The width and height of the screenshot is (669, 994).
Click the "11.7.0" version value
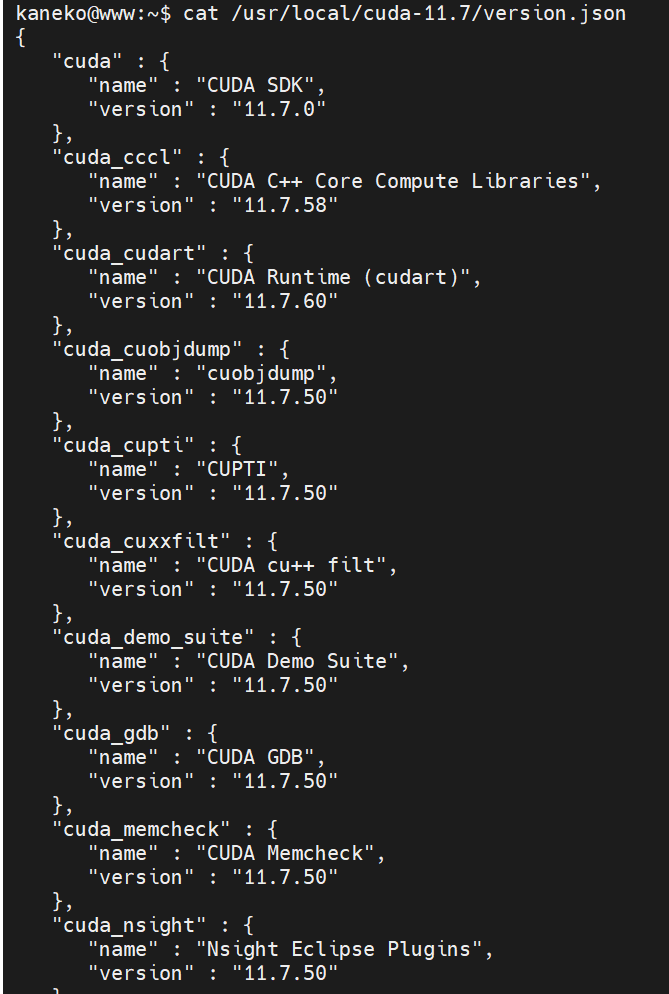point(278,109)
